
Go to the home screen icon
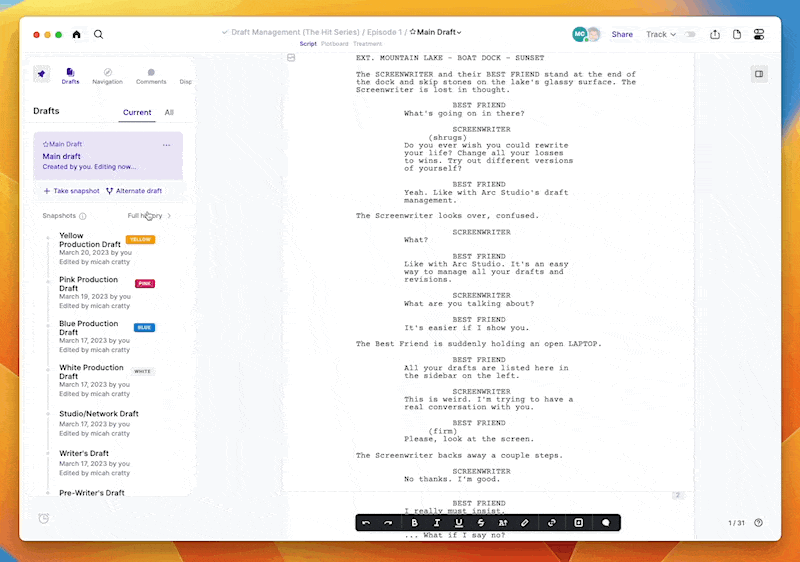tap(77, 34)
